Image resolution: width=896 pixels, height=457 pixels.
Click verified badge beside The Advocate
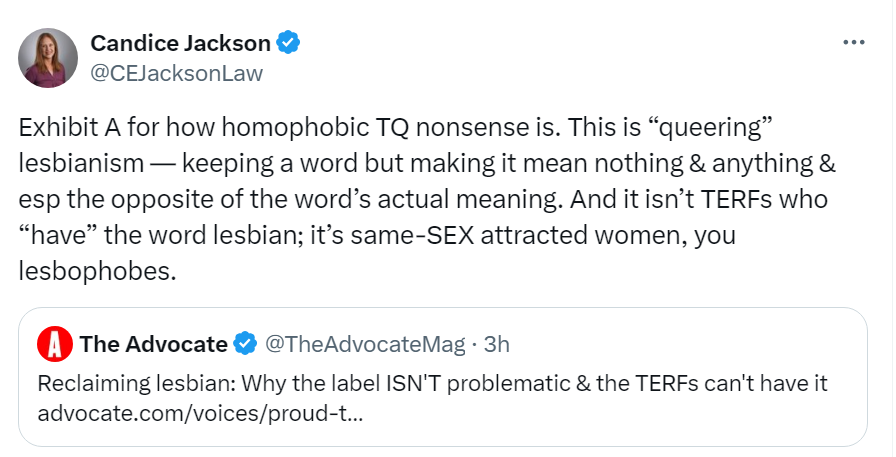245,345
